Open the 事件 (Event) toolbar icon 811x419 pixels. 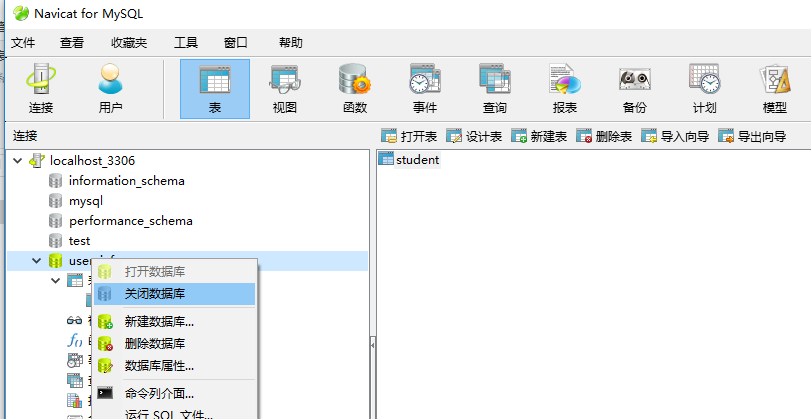click(425, 89)
